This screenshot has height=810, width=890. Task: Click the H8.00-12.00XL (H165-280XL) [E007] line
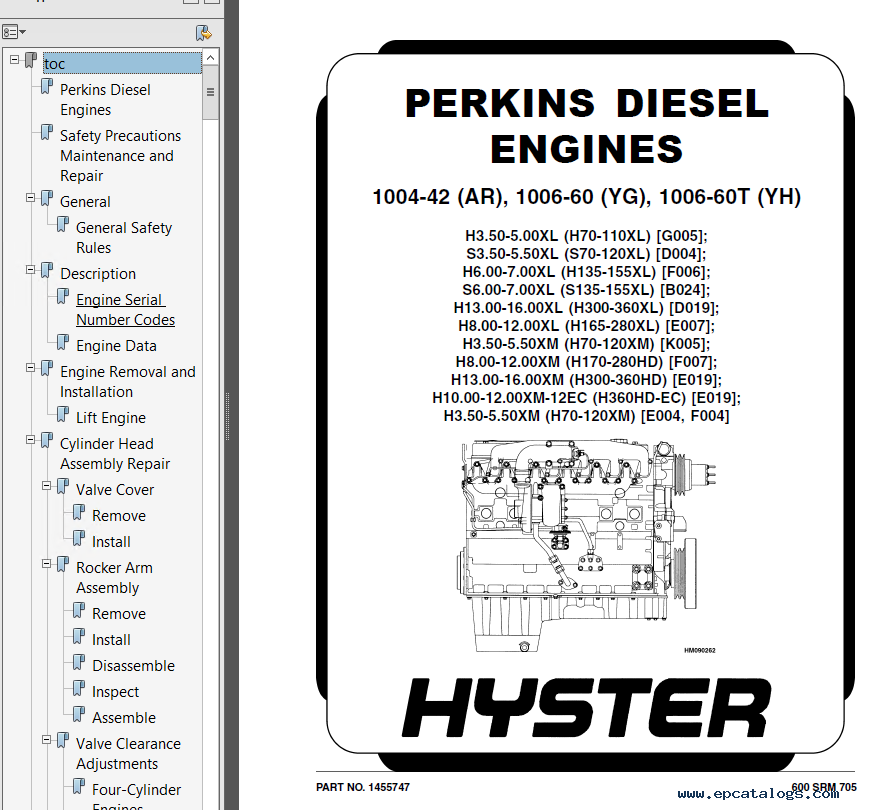(x=586, y=326)
